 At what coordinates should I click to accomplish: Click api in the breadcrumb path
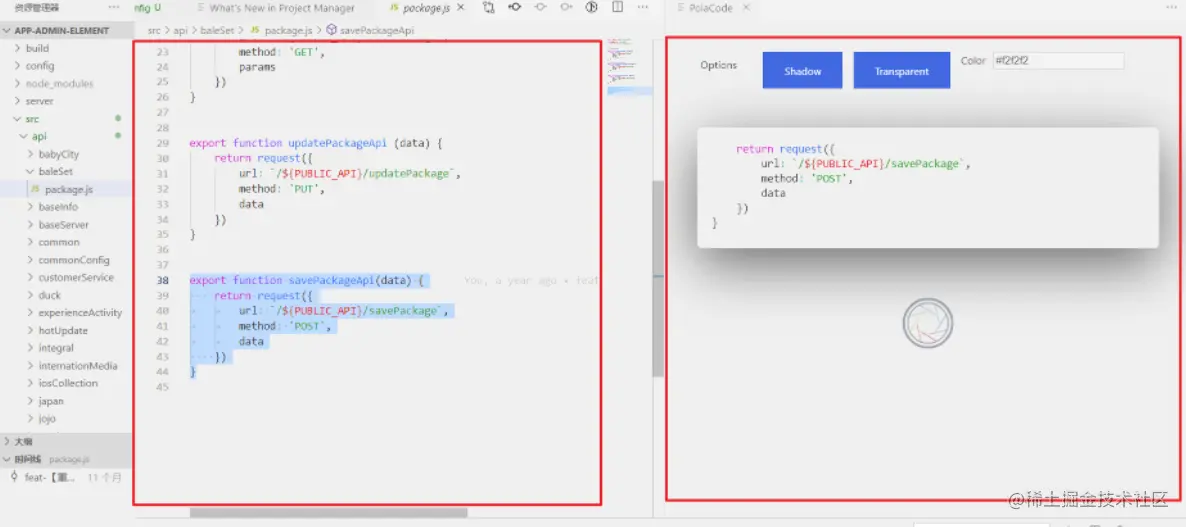click(180, 31)
